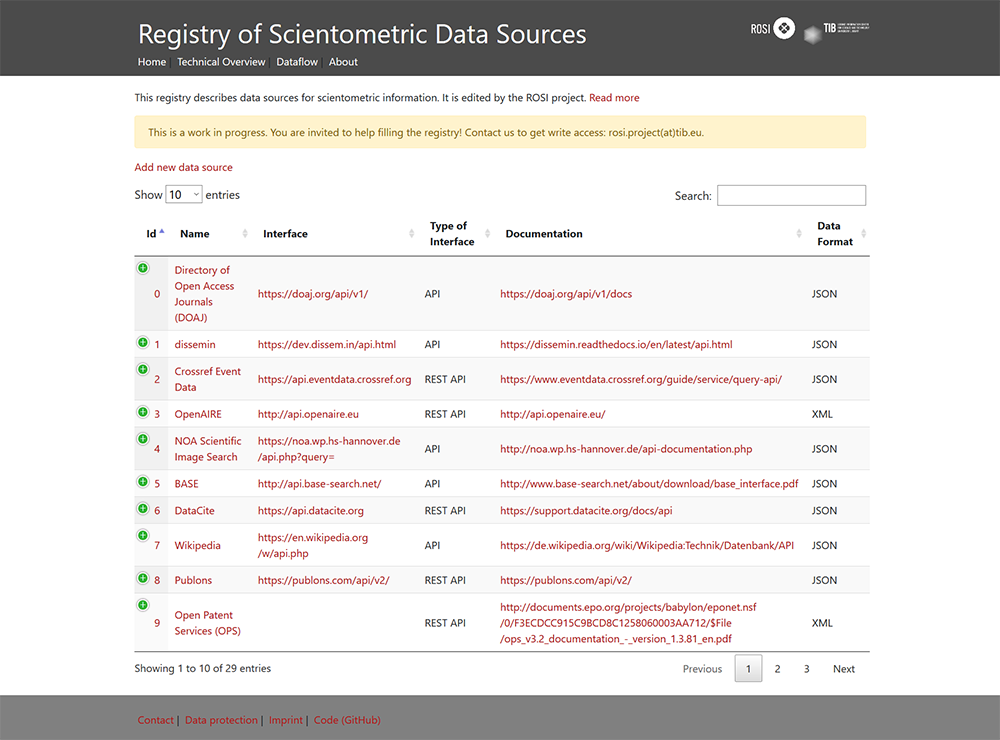Open the About page
This screenshot has height=740, width=1000.
(x=343, y=62)
